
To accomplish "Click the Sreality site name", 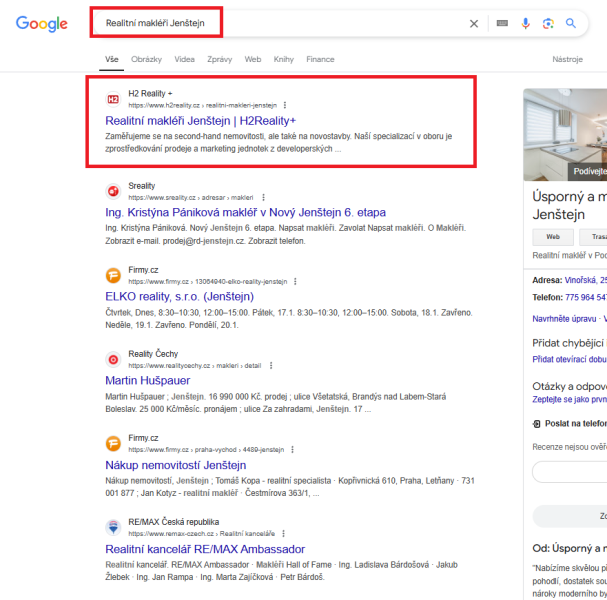I will point(142,186).
